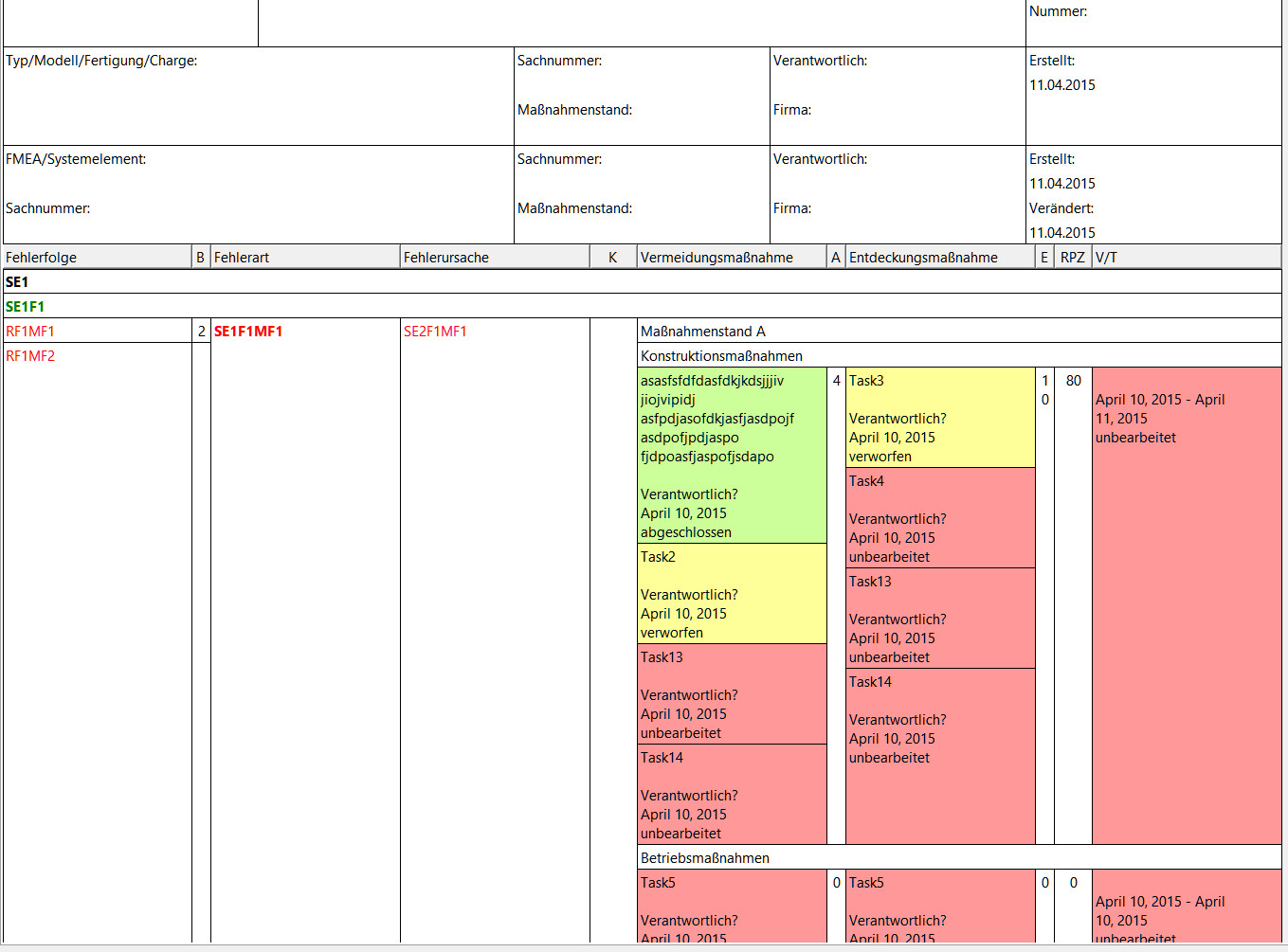The image size is (1288, 952).
Task: Click the Konstruktionsmaßnahmen section row
Action: 959,356
